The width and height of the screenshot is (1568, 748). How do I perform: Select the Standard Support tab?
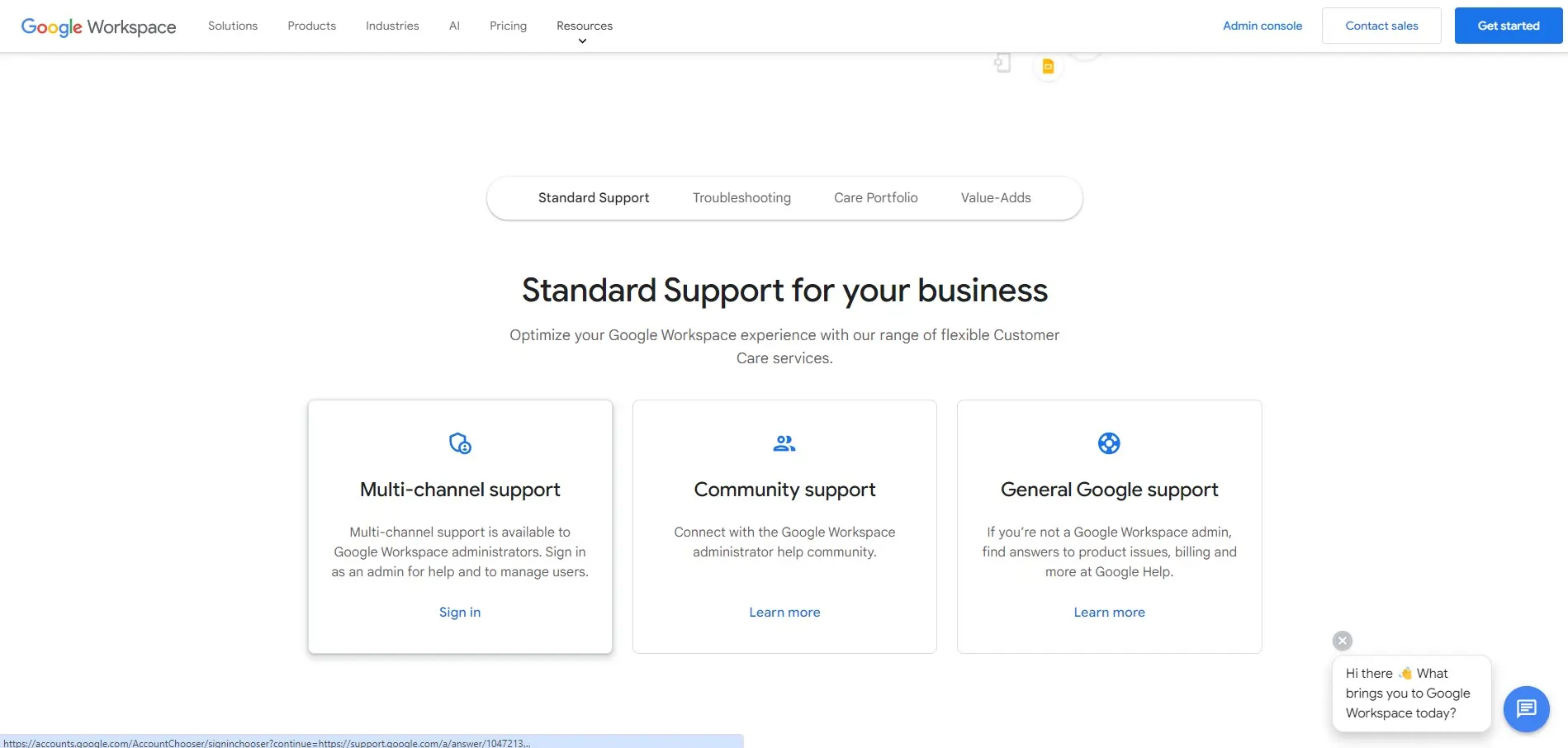pos(594,198)
